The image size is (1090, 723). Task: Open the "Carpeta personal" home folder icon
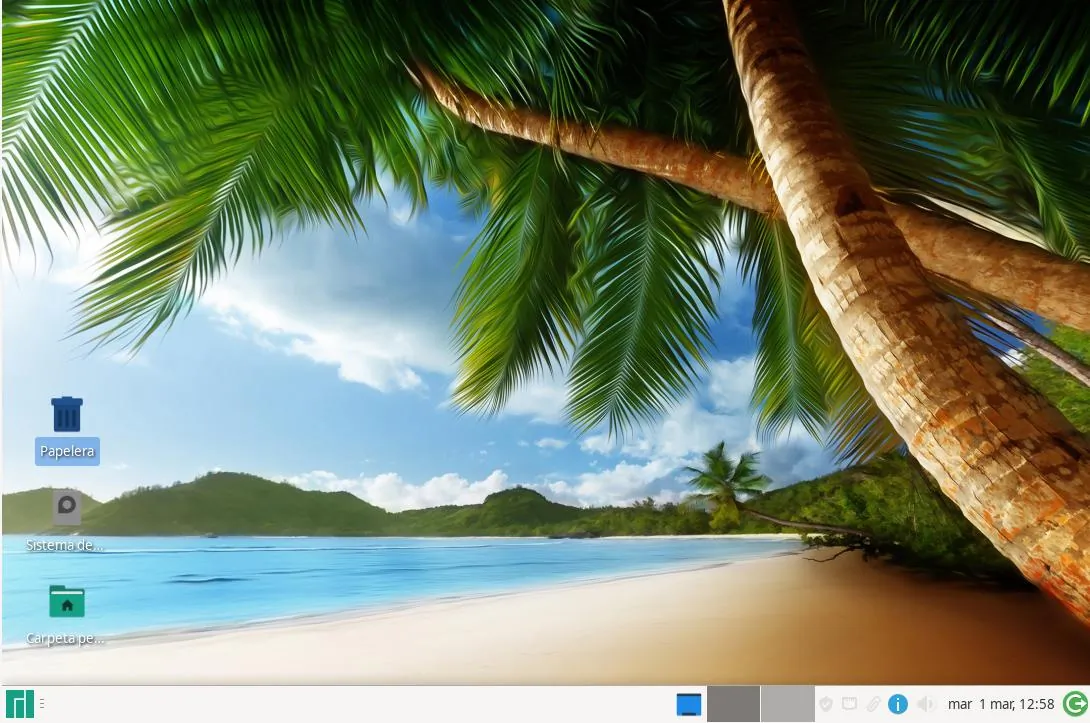pos(66,600)
